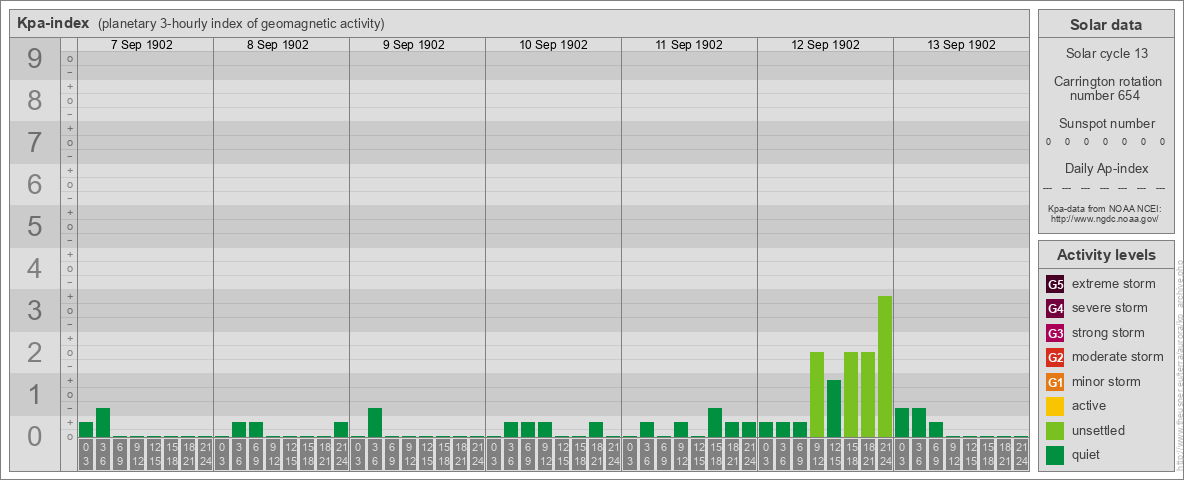Select the 13 Sep 1902 date header

960,45
